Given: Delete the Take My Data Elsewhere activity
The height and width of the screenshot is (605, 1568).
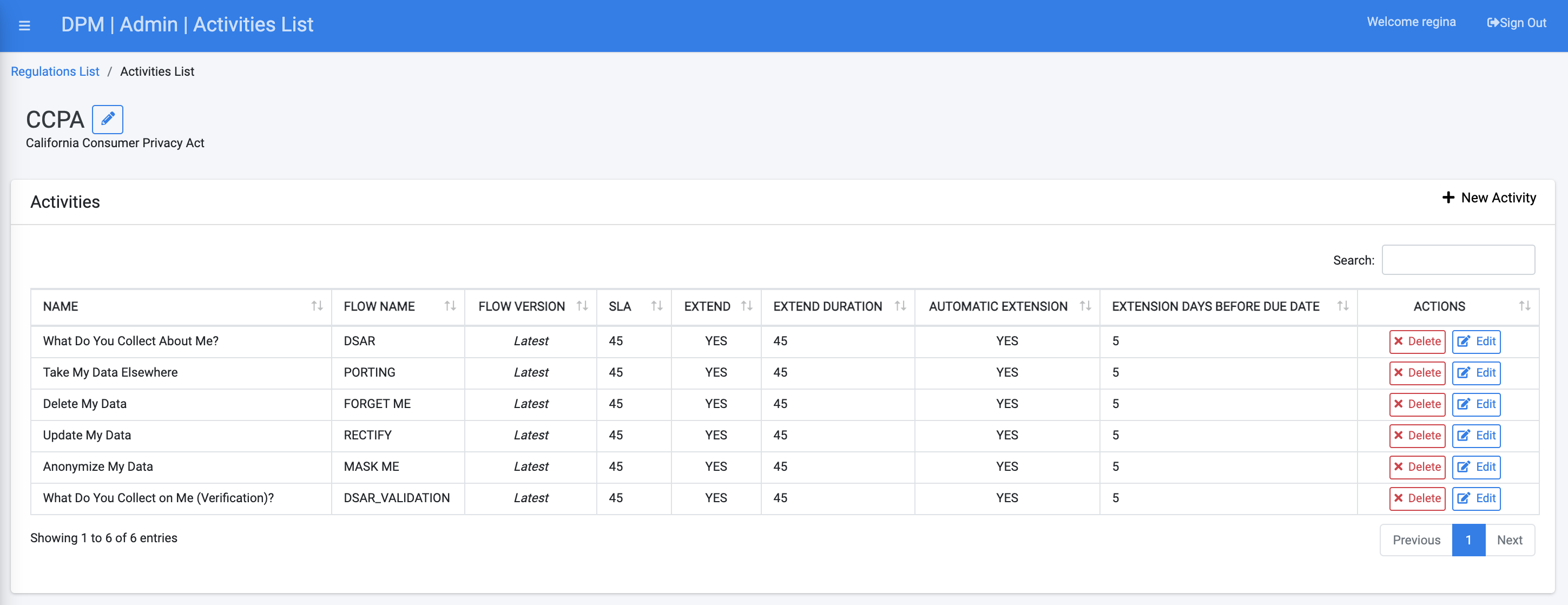Looking at the screenshot, I should 1417,373.
